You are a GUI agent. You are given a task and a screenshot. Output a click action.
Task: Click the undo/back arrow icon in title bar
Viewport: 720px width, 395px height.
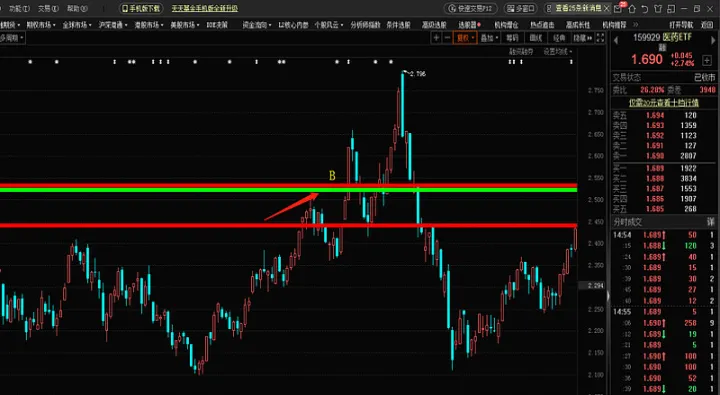(645, 9)
